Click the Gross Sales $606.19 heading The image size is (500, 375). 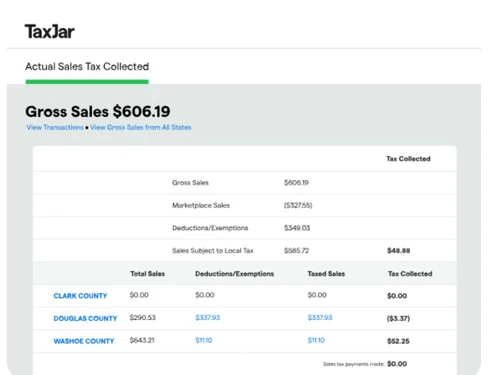[98, 111]
